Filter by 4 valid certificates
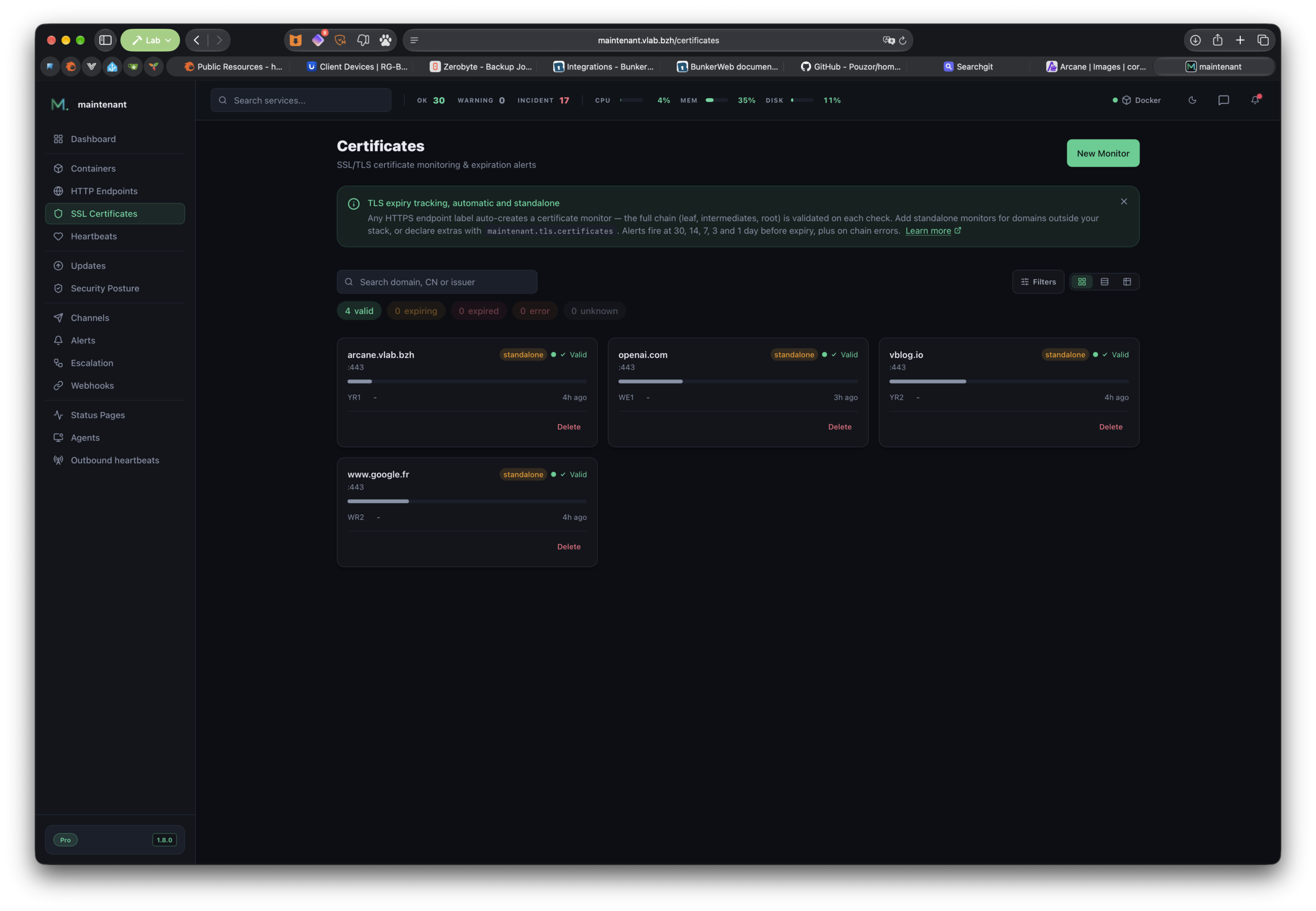This screenshot has width=1316, height=911. (x=359, y=311)
